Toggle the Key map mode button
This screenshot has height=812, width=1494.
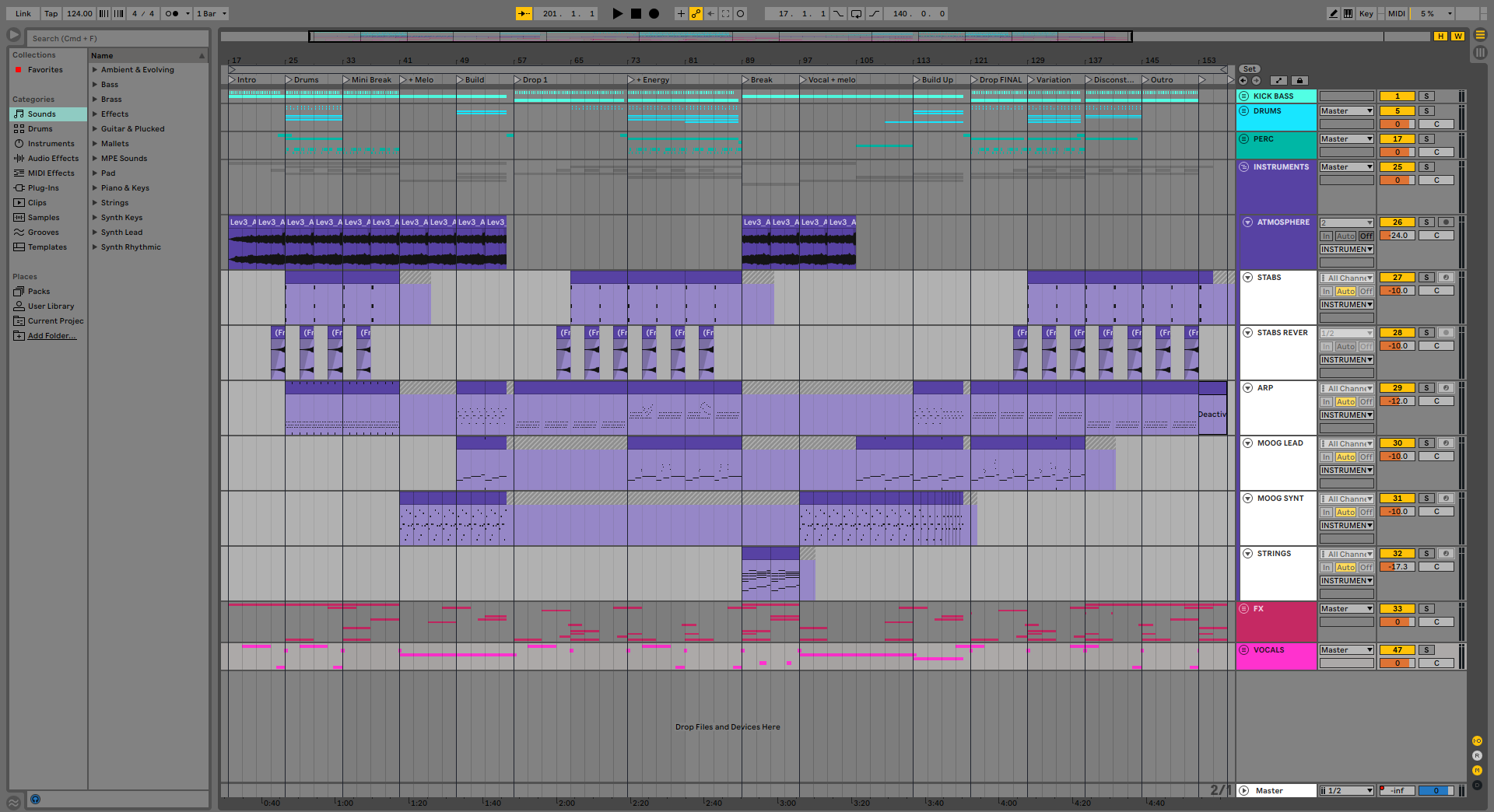(x=1366, y=13)
